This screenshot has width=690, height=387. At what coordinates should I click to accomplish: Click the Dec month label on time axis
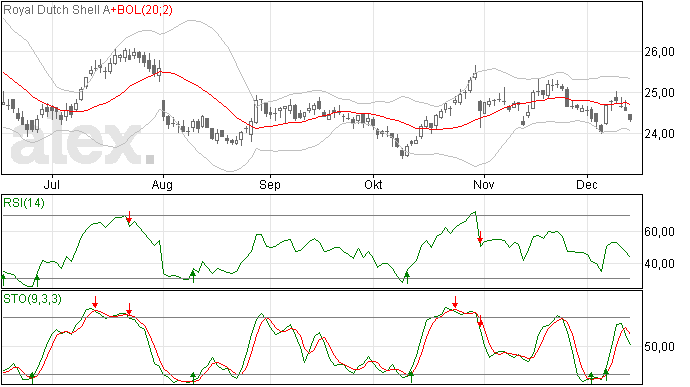(587, 184)
